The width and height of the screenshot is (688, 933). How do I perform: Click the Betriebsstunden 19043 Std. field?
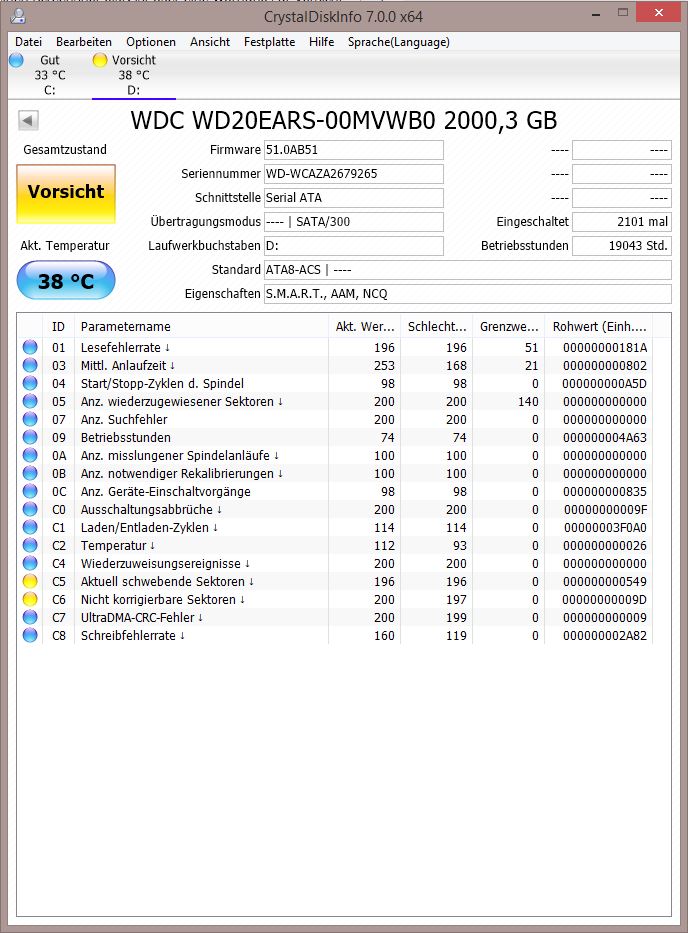click(x=622, y=246)
